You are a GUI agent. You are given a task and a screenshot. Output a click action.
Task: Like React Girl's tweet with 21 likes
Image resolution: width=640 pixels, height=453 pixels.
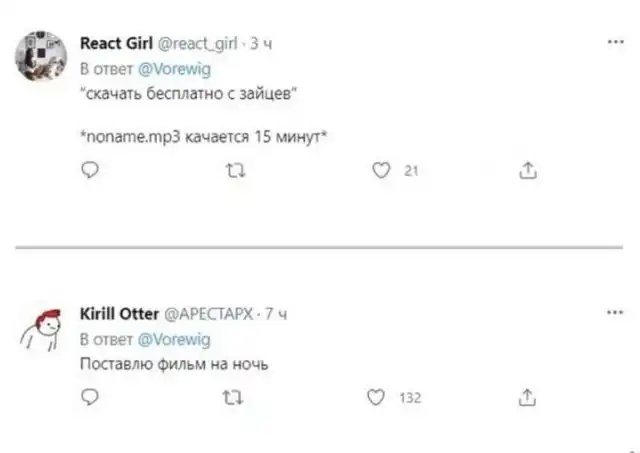coord(380,171)
